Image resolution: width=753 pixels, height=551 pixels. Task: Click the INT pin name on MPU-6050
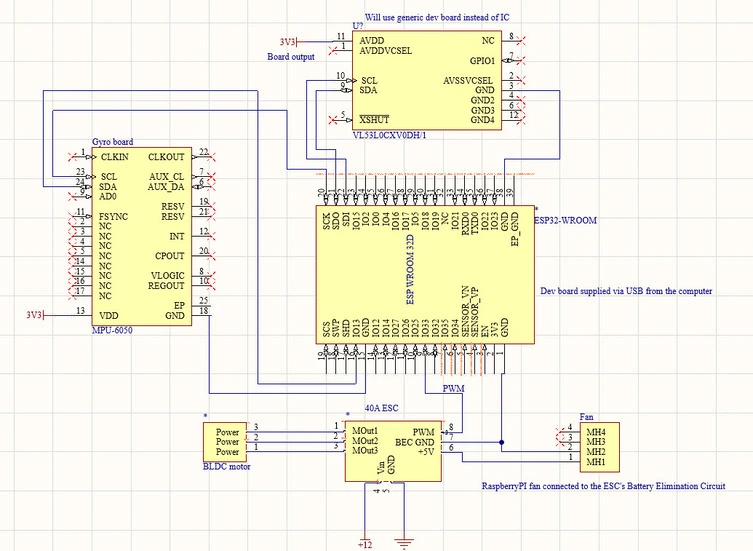point(177,236)
